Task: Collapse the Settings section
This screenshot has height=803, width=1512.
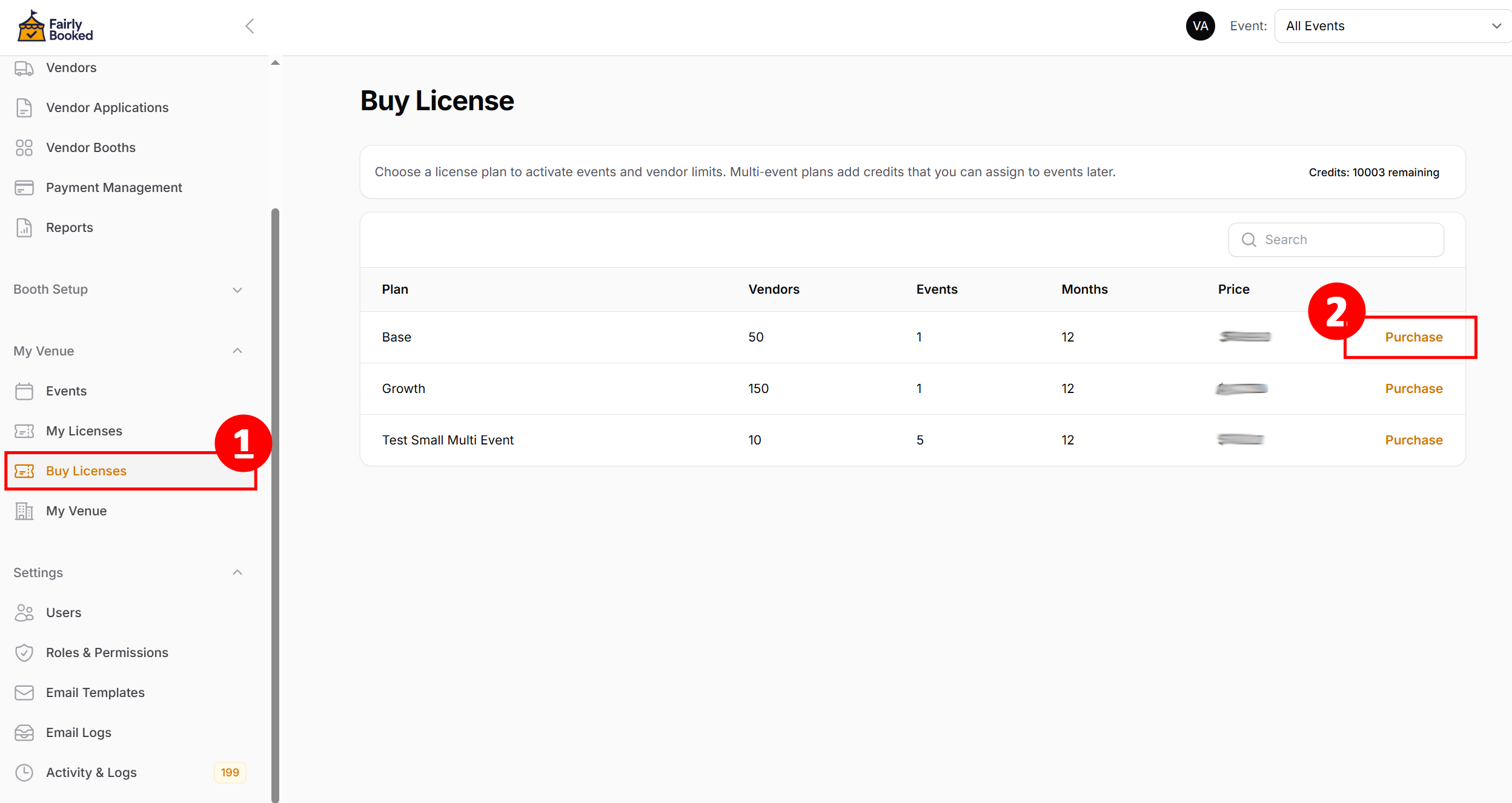Action: [x=237, y=573]
